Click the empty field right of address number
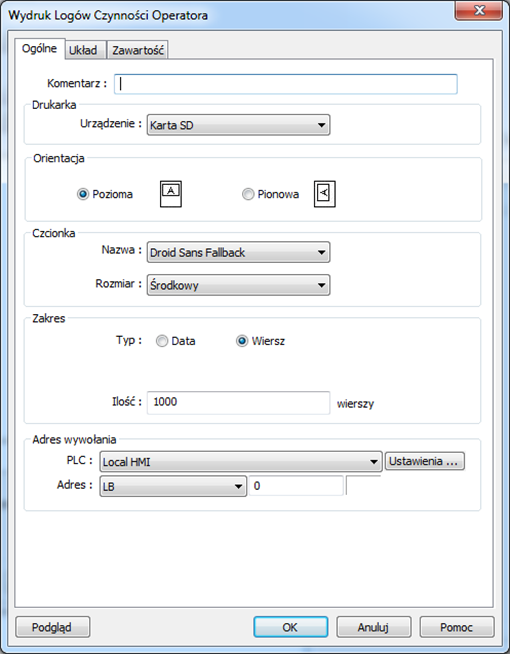 click(363, 485)
